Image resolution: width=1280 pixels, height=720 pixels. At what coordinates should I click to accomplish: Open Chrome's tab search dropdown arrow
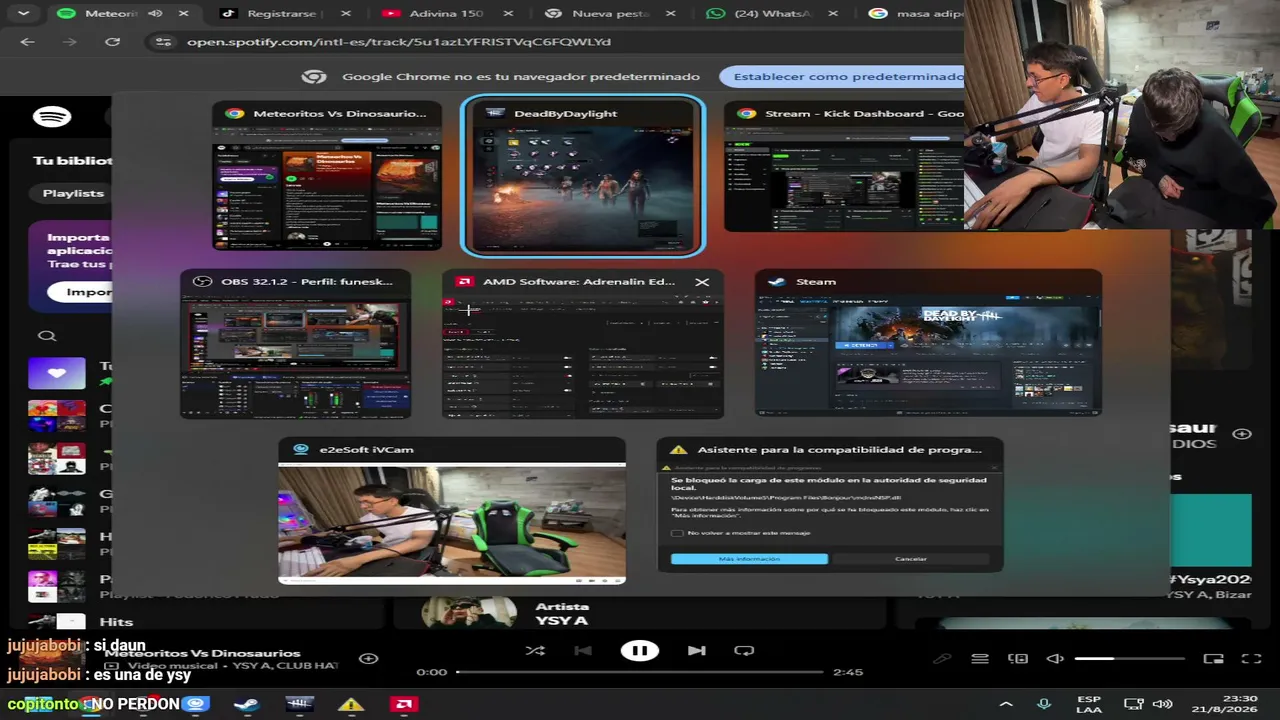[x=23, y=14]
